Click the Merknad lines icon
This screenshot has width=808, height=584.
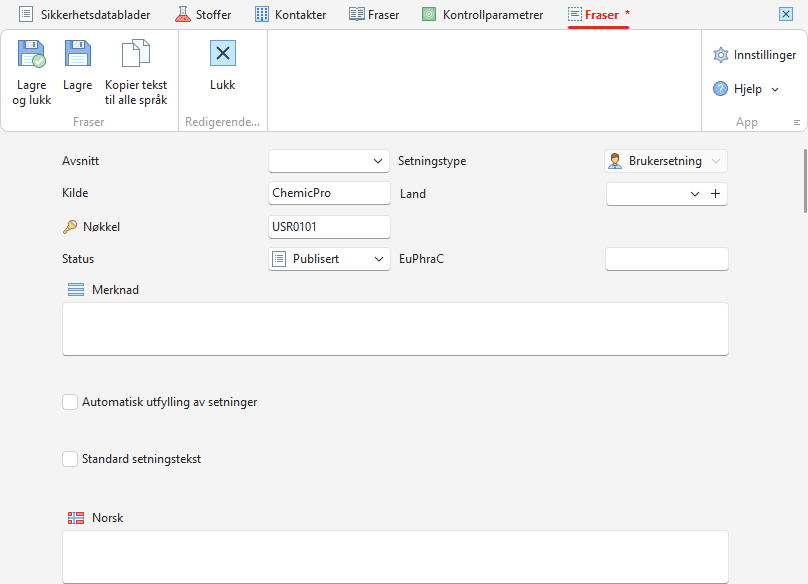click(x=76, y=290)
